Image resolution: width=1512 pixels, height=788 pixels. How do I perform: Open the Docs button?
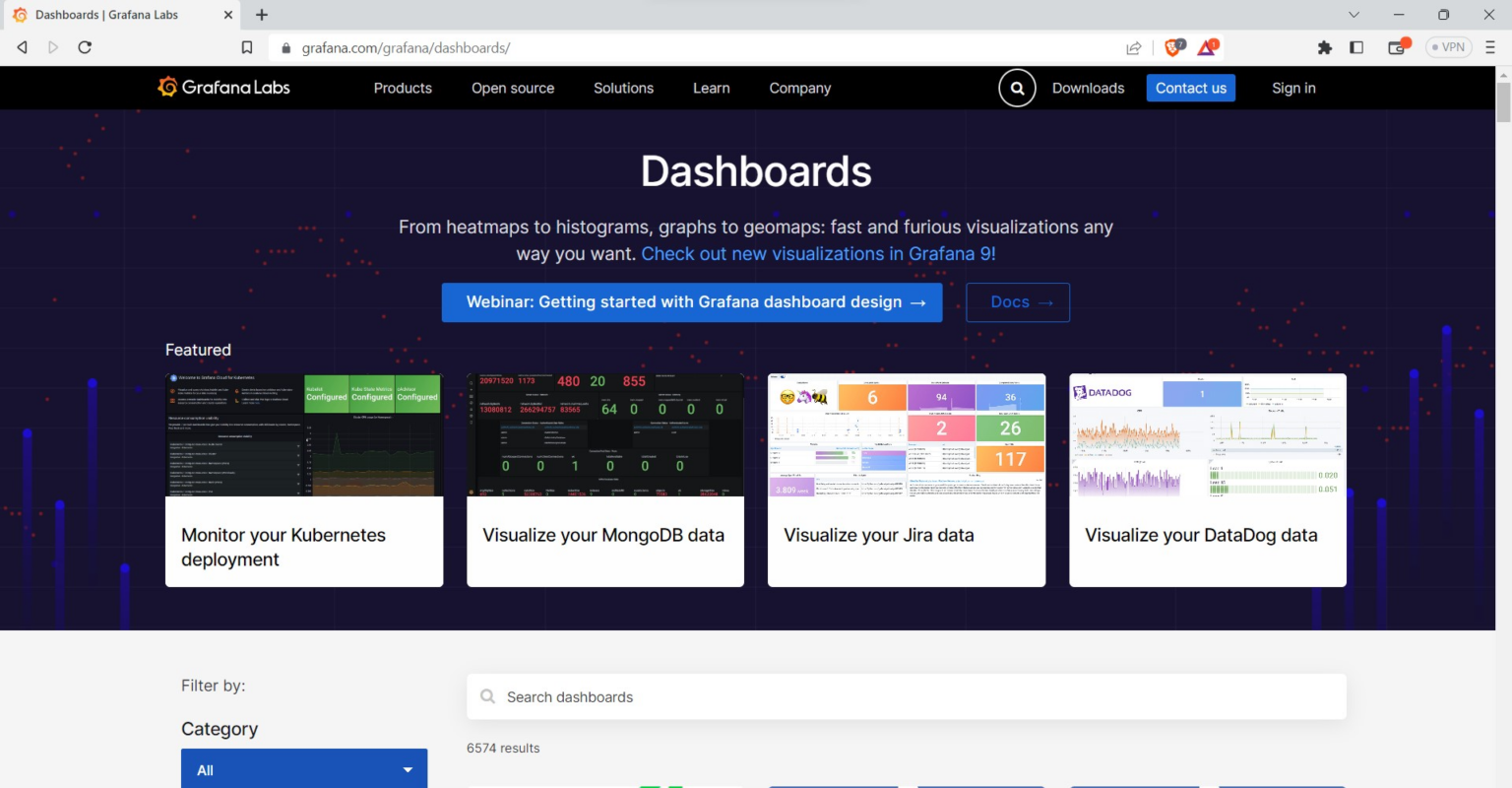tap(1018, 302)
